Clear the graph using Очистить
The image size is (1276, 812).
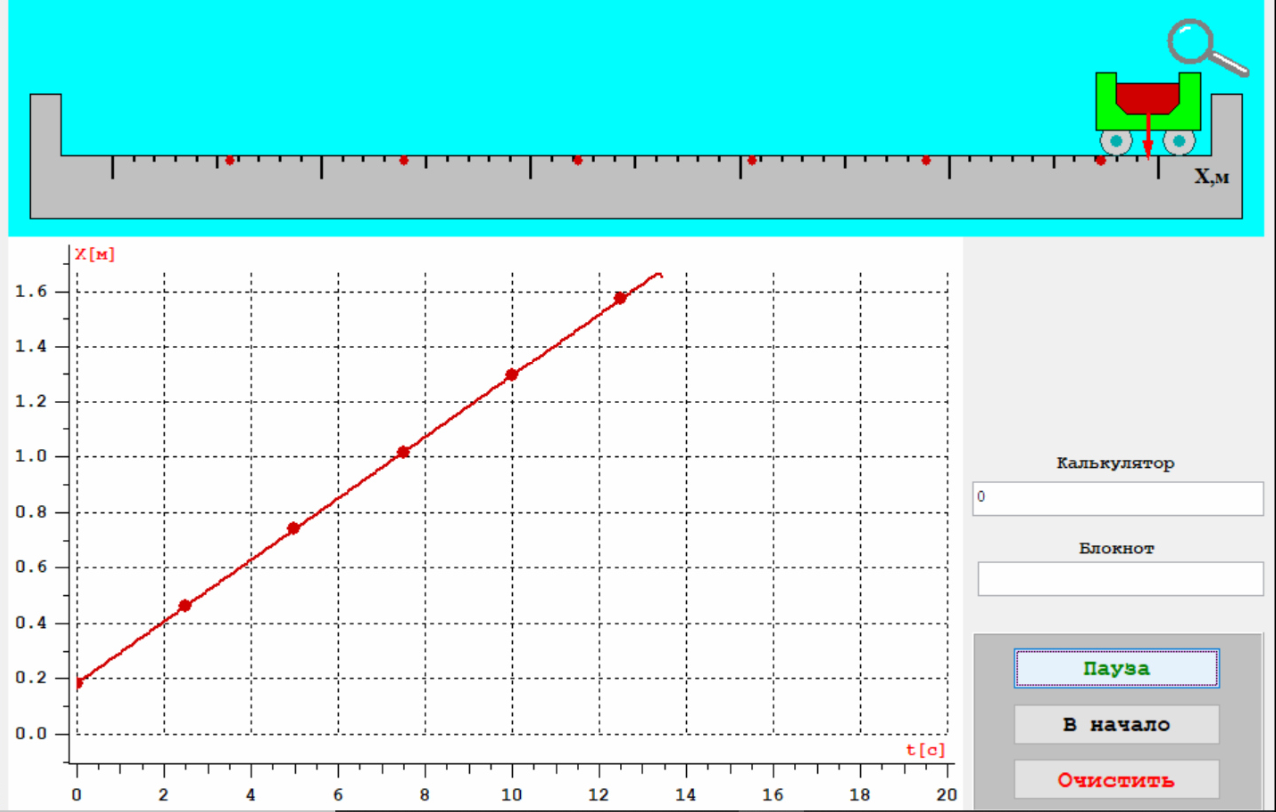click(x=1116, y=779)
